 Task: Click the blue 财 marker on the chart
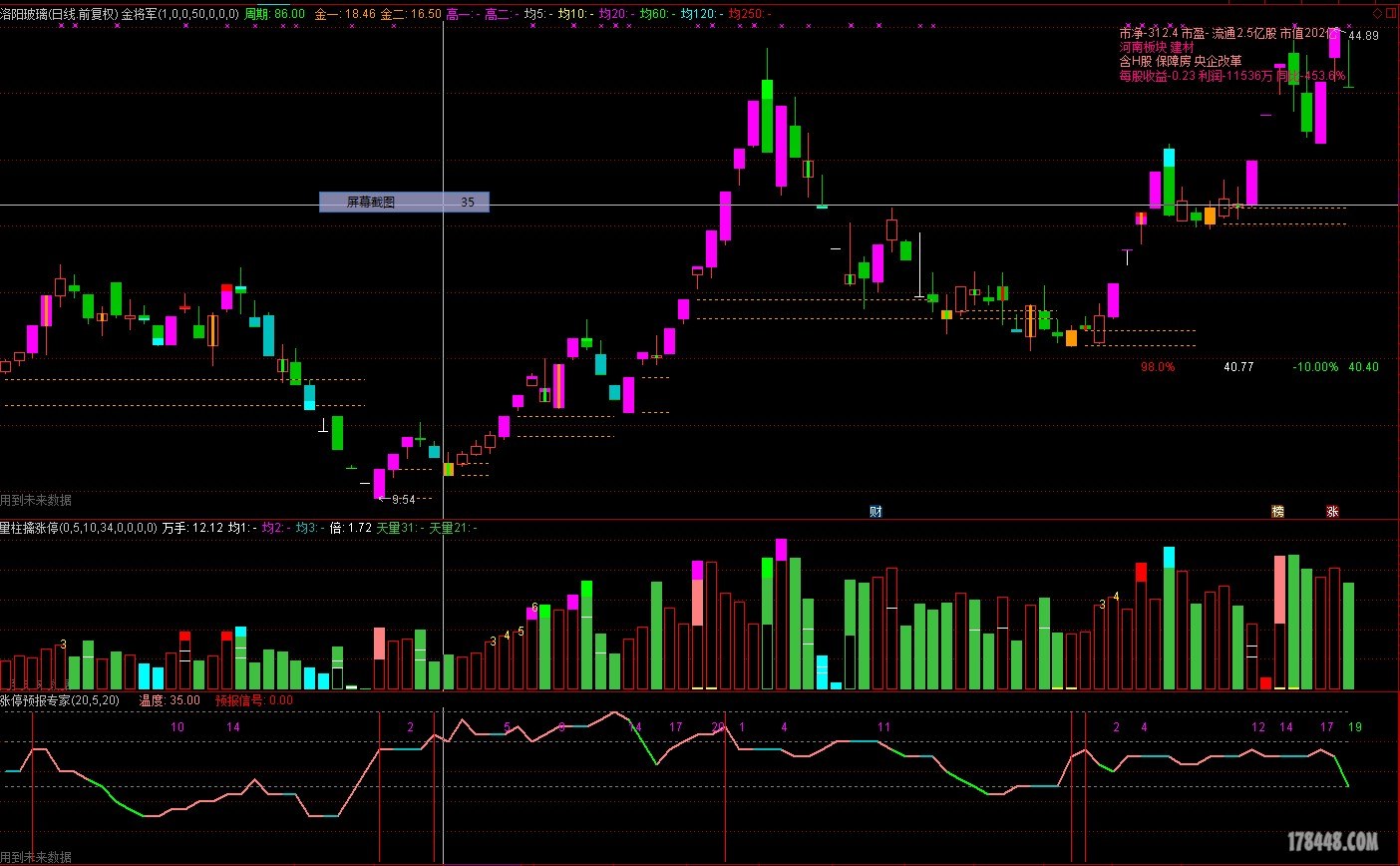coord(875,512)
